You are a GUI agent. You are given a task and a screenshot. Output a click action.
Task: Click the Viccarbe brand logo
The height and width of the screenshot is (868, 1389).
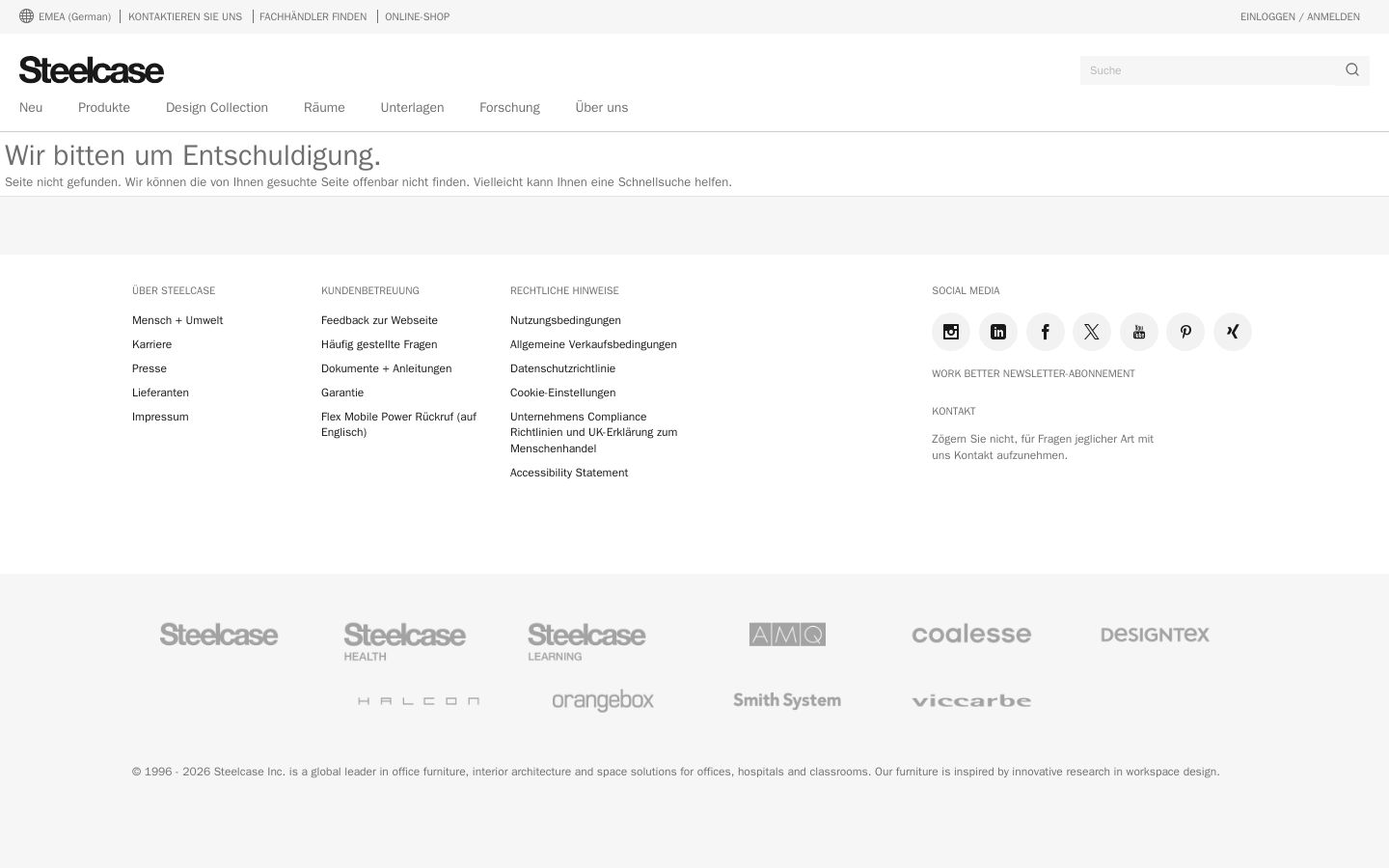(x=971, y=701)
